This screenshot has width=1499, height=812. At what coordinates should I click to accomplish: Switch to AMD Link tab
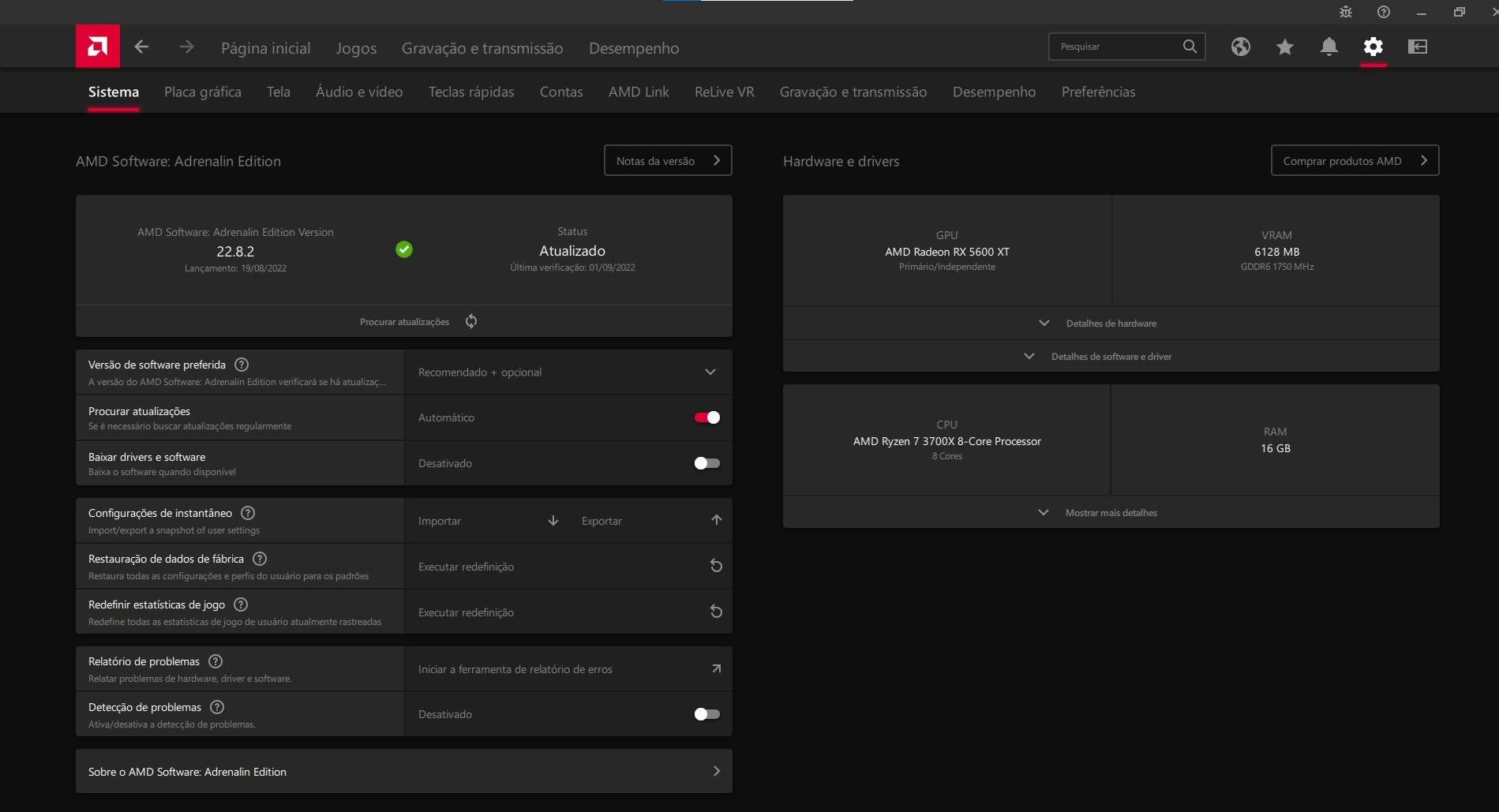pyautogui.click(x=639, y=92)
